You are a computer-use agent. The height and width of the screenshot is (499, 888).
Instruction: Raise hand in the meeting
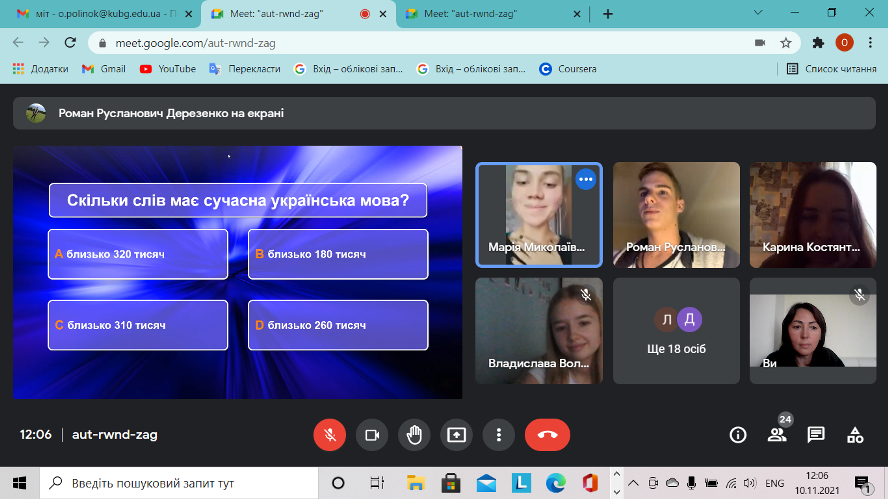(414, 435)
